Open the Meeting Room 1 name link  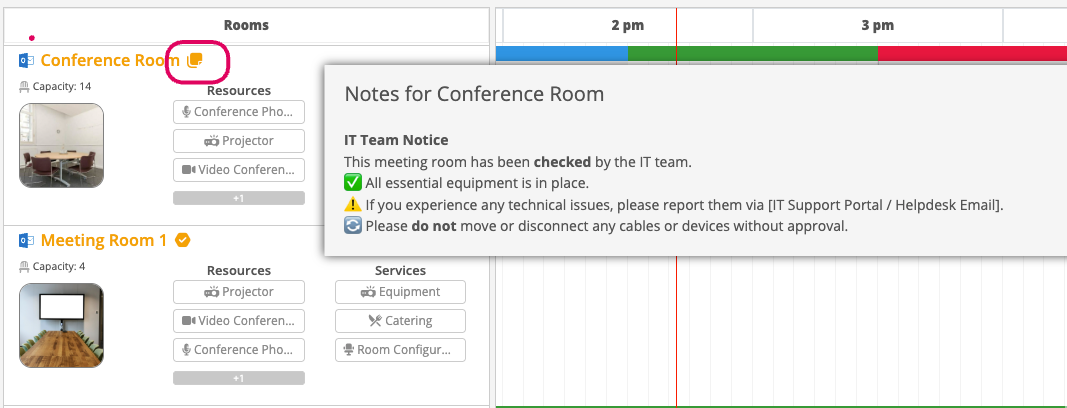pyautogui.click(x=104, y=241)
